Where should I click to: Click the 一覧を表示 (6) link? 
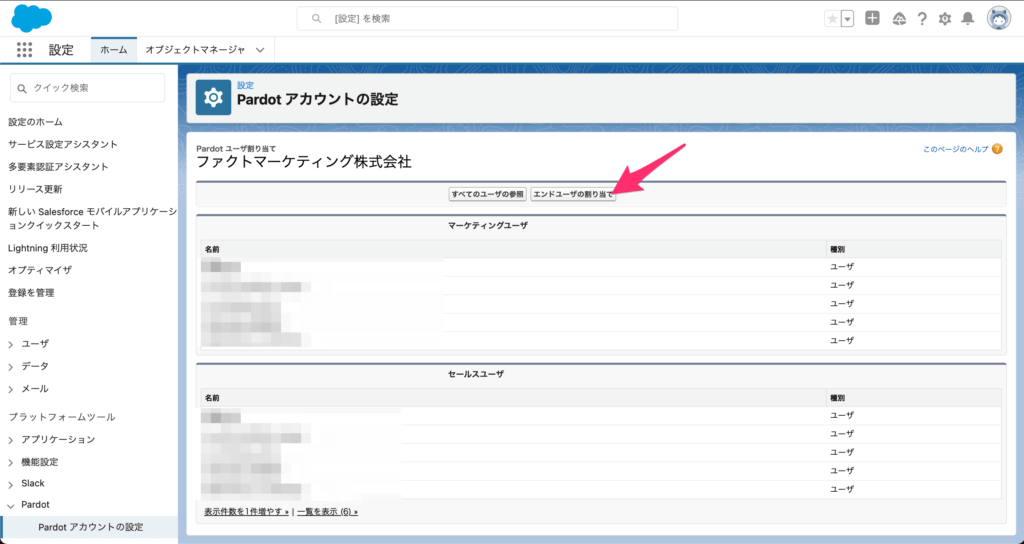pyautogui.click(x=327, y=512)
